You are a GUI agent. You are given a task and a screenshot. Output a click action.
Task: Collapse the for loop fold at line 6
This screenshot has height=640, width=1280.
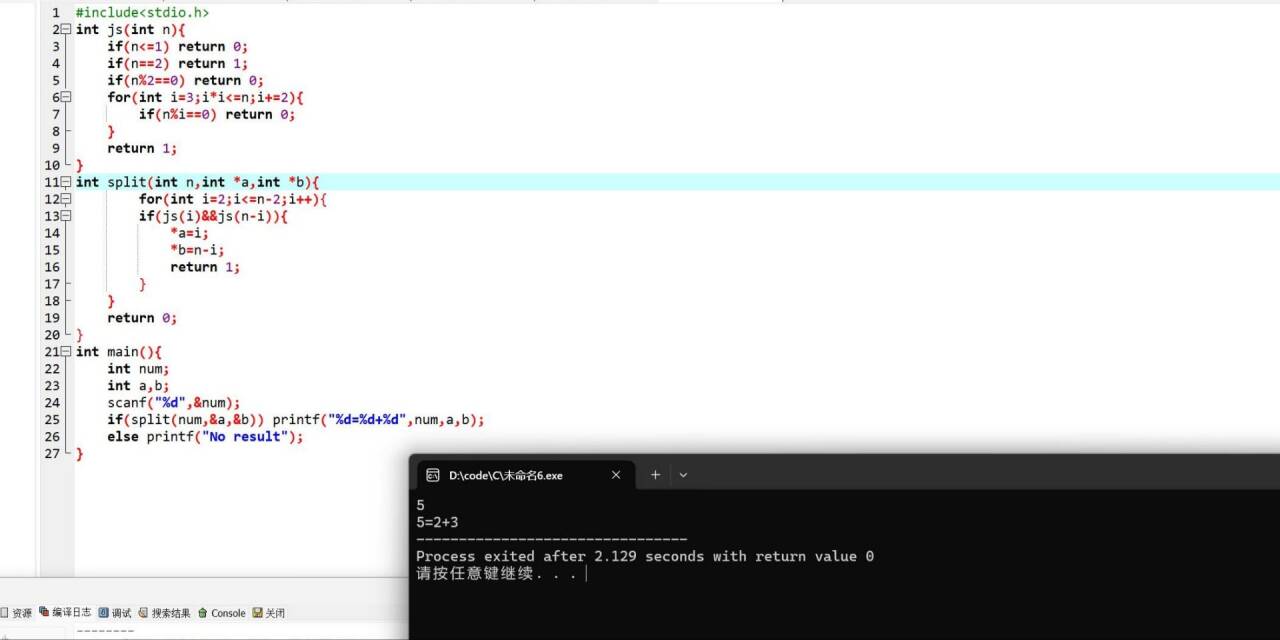pos(64,97)
